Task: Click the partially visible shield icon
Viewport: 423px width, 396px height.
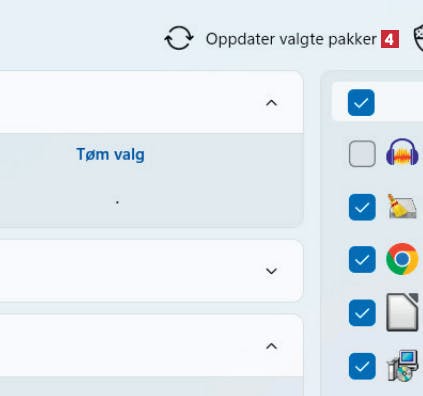Action: click(418, 39)
